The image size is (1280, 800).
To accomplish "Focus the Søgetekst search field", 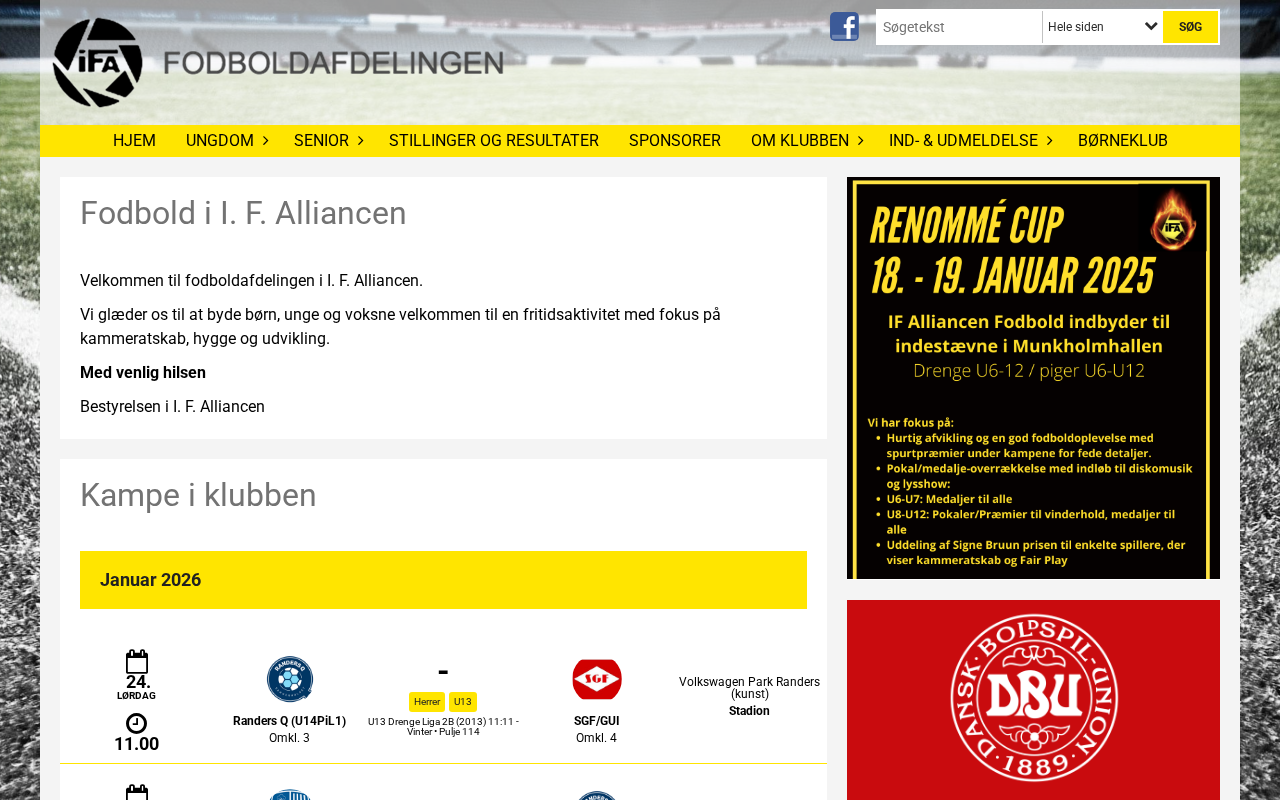I will pos(960,27).
